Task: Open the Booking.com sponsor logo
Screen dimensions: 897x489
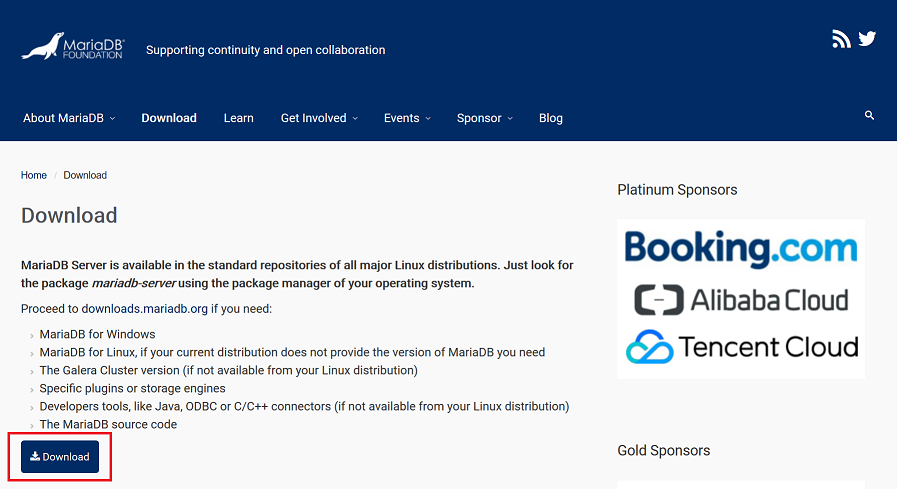Action: 741,249
